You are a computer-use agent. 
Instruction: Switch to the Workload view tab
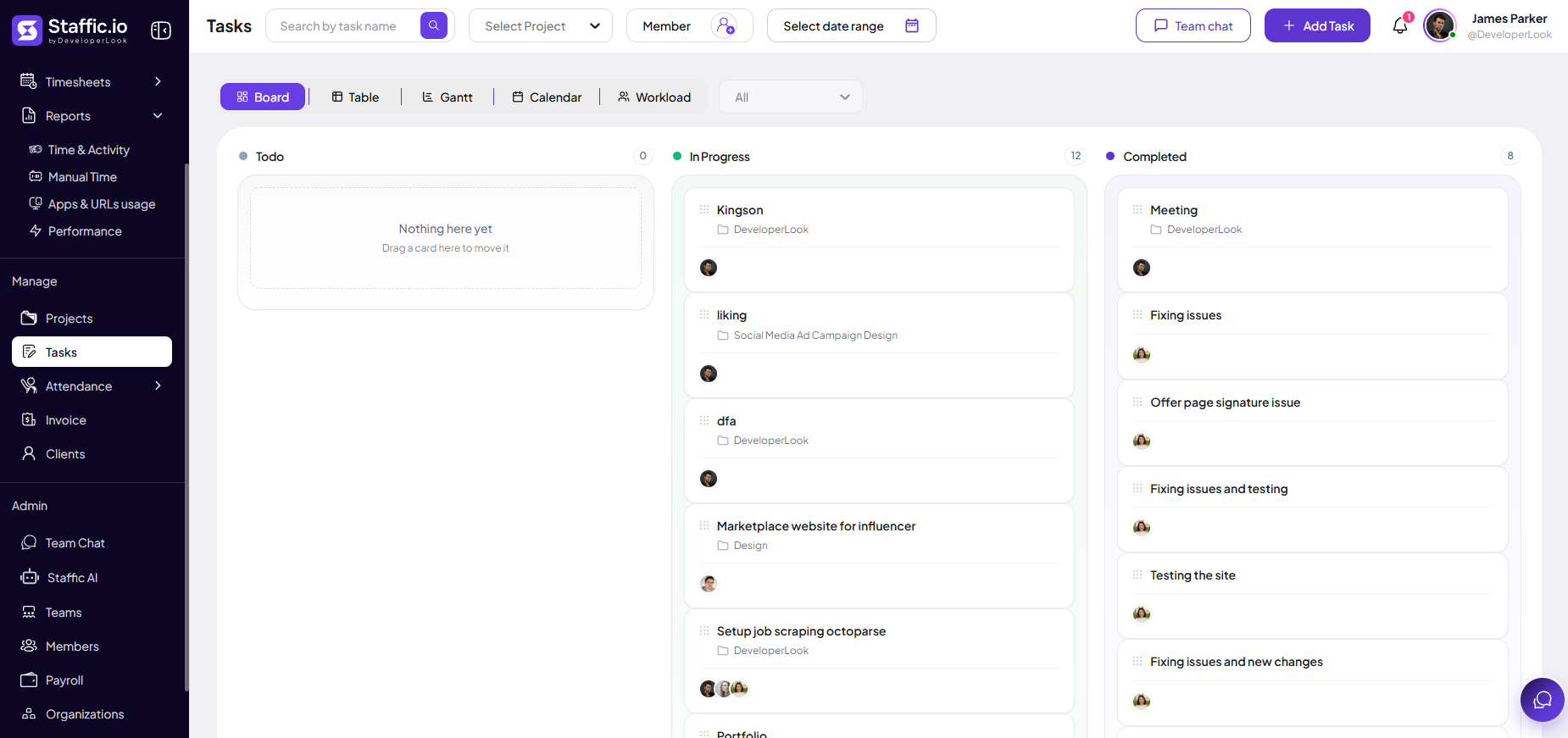point(654,97)
